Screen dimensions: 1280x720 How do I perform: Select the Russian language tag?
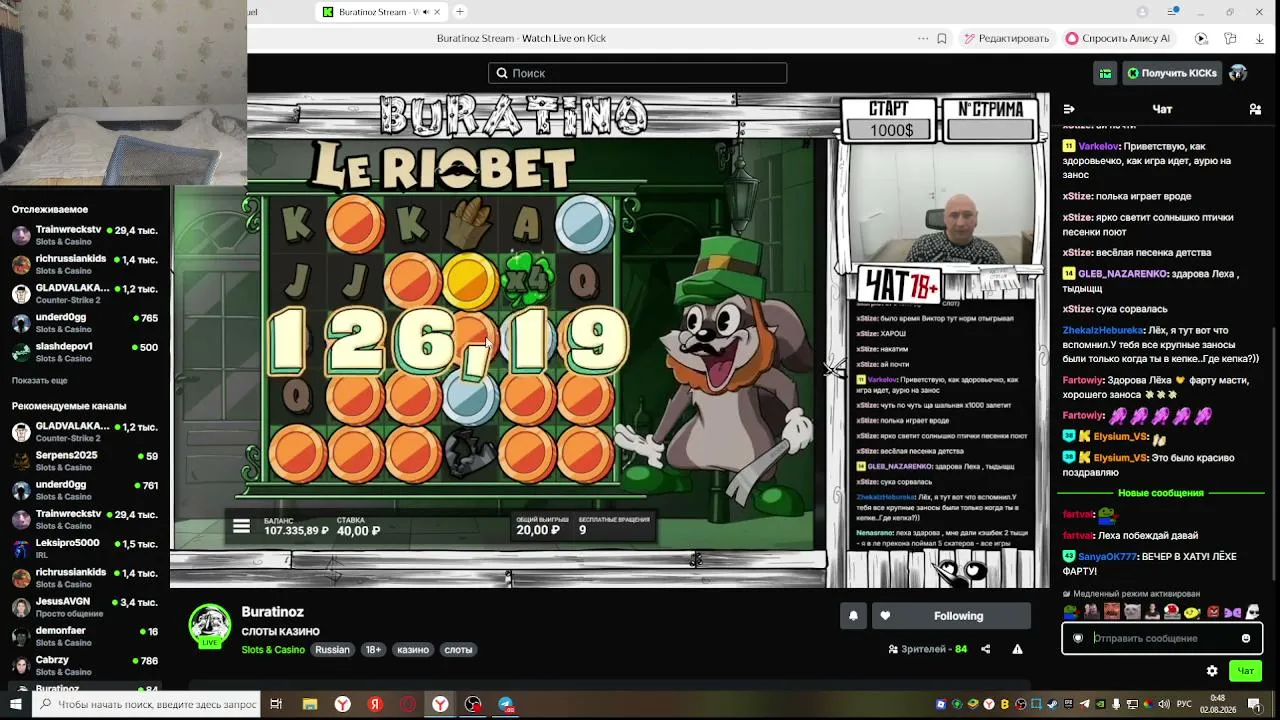tap(333, 650)
